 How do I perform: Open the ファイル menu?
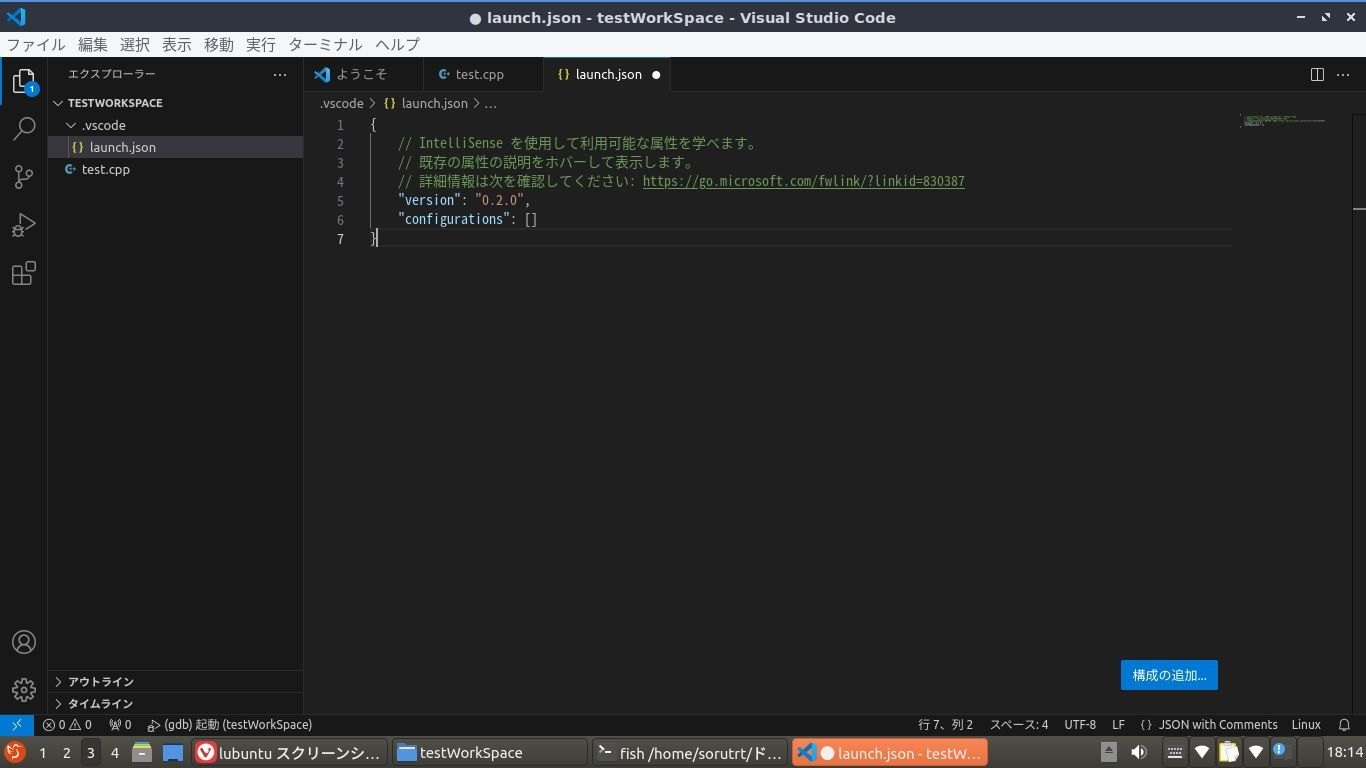tap(36, 45)
